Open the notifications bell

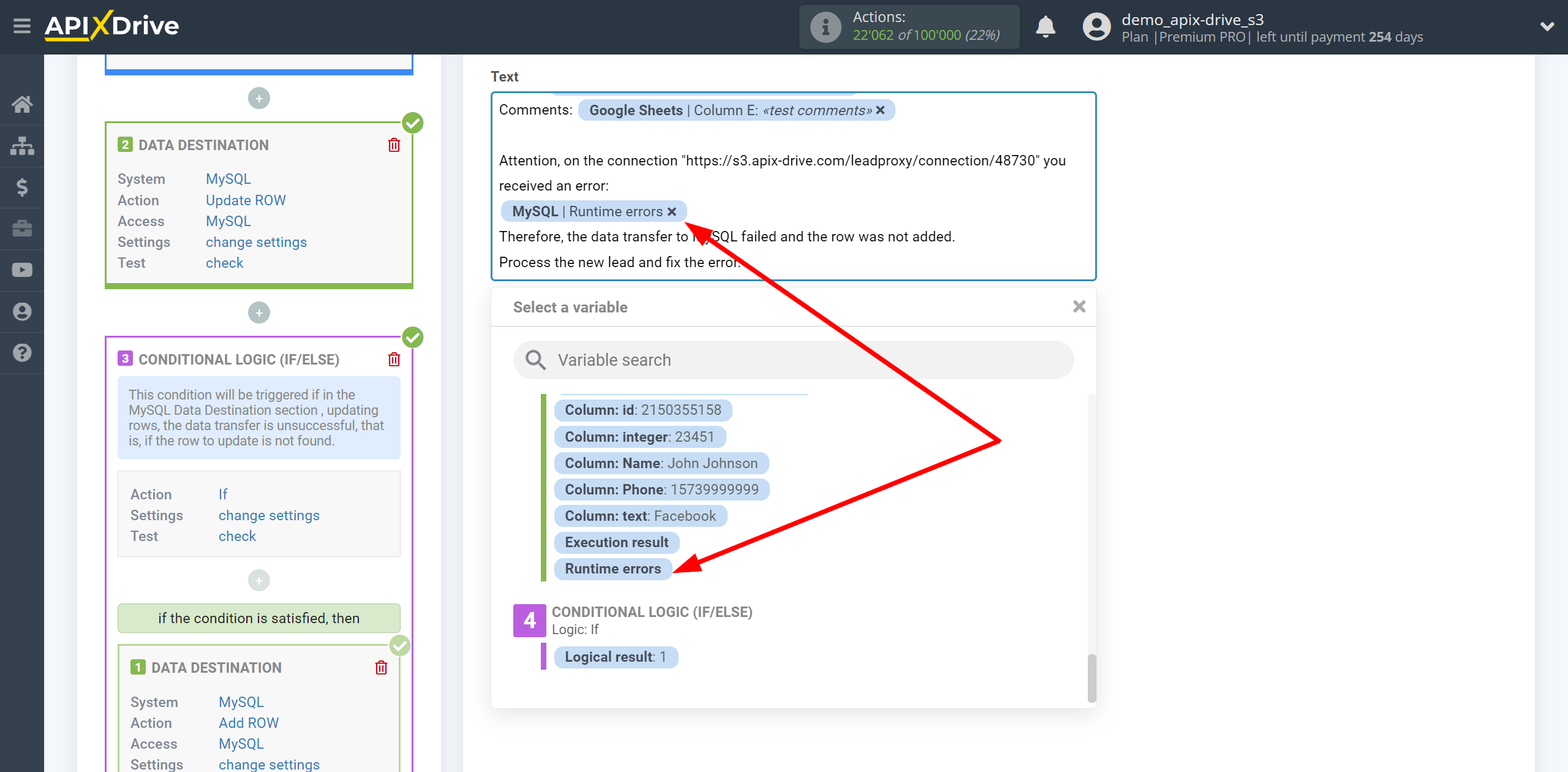point(1046,27)
